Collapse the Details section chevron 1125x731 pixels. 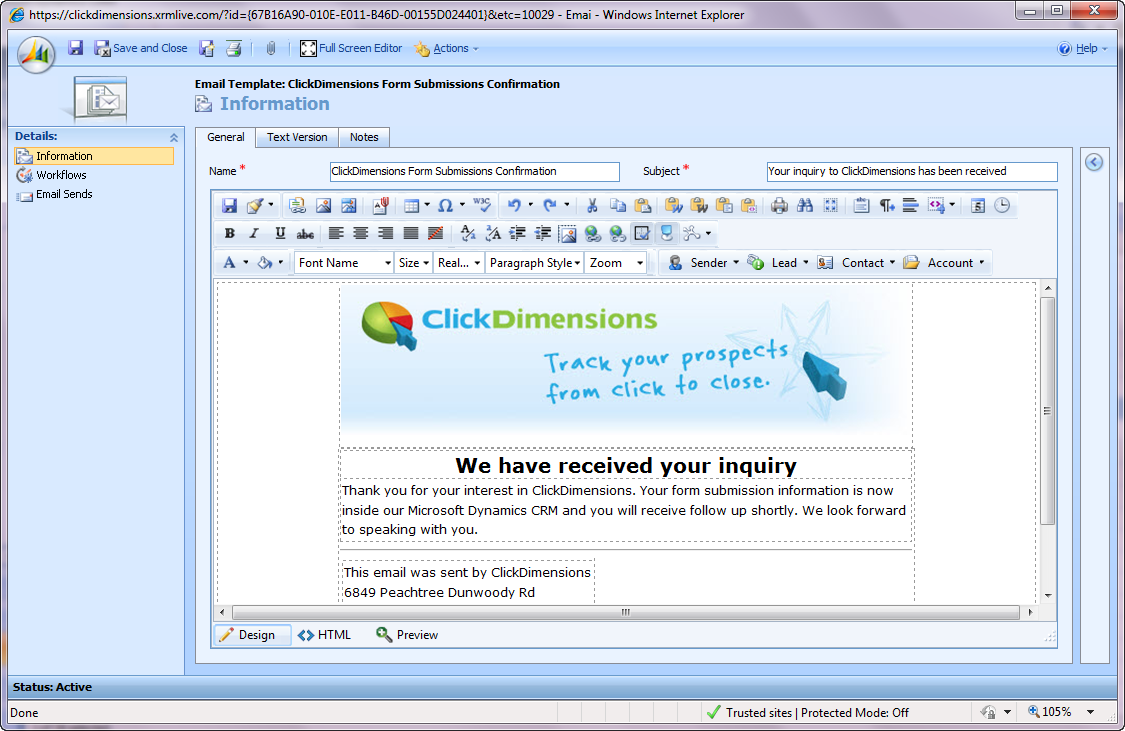174,137
